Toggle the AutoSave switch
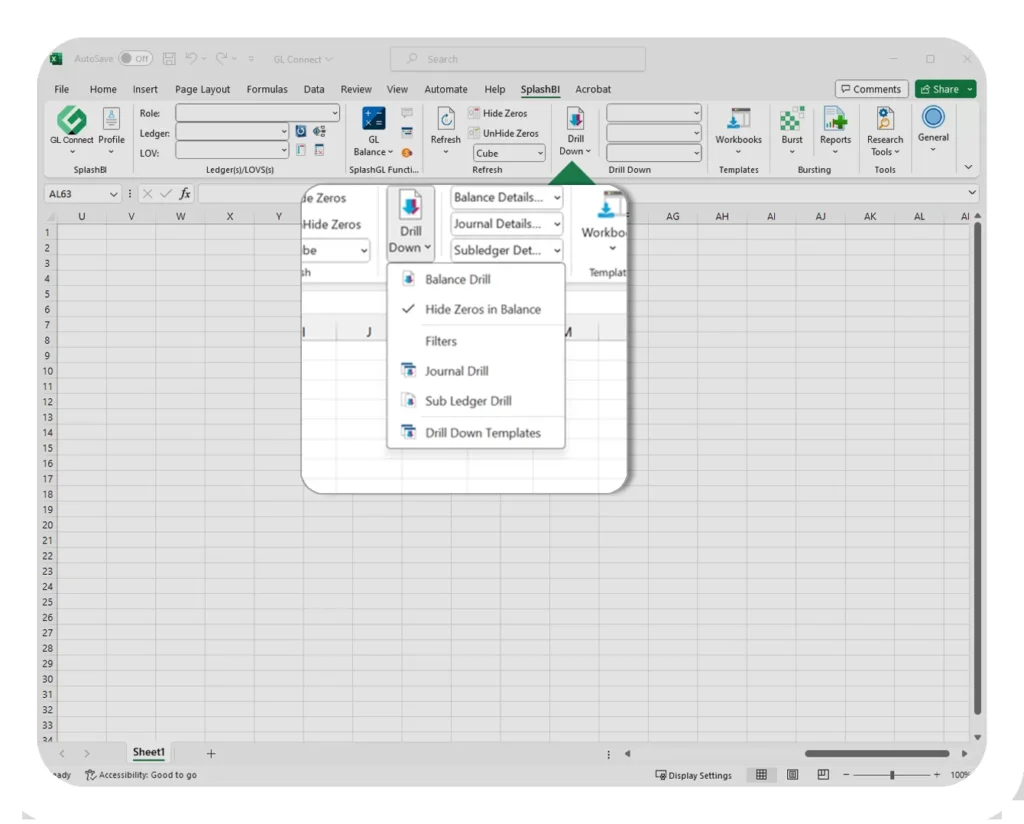 135,59
